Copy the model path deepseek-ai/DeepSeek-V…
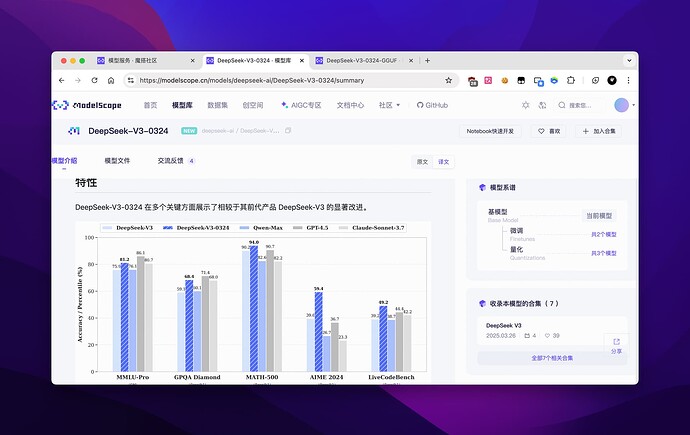 (288, 131)
